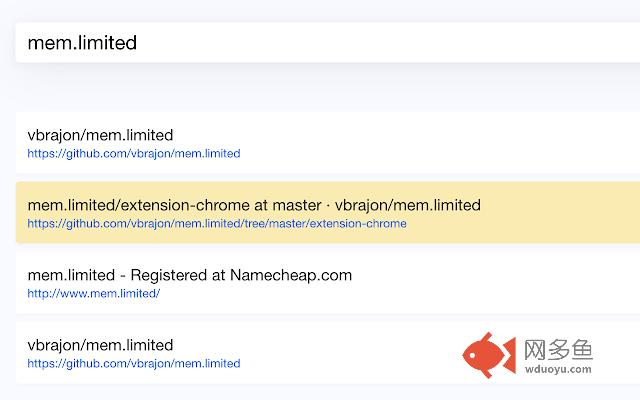Click blank area of yellow highlighted row
The image size is (640, 400).
[560, 213]
